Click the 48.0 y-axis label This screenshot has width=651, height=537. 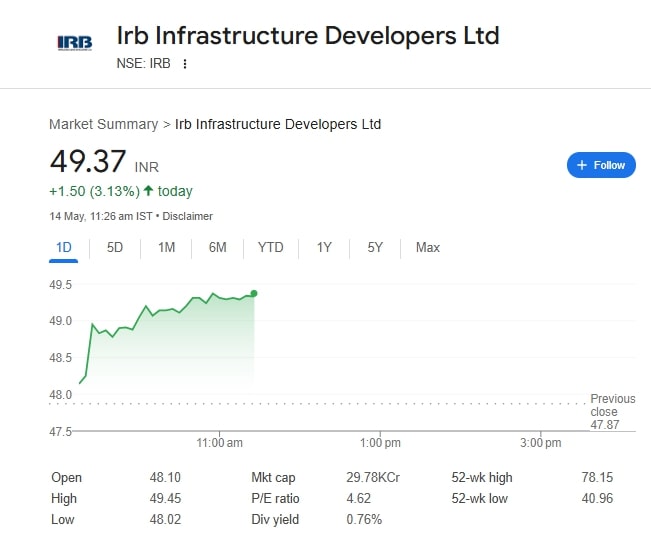(x=60, y=395)
